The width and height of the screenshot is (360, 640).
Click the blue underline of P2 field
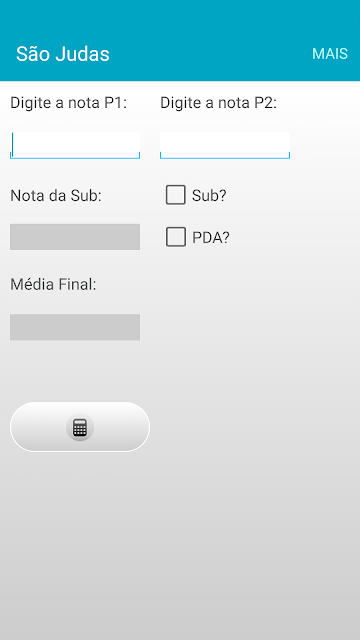click(x=225, y=158)
